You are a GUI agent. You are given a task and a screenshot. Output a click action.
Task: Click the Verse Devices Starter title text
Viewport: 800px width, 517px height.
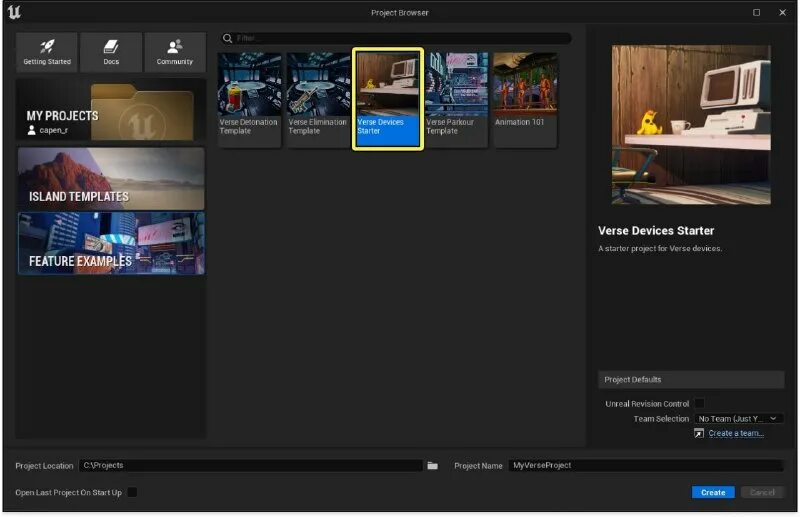656,231
